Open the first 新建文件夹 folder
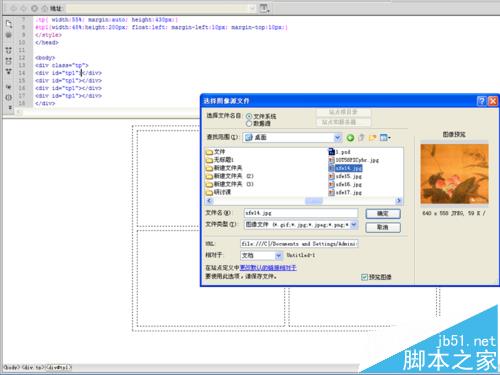This screenshot has height=375, width=500. [224, 168]
